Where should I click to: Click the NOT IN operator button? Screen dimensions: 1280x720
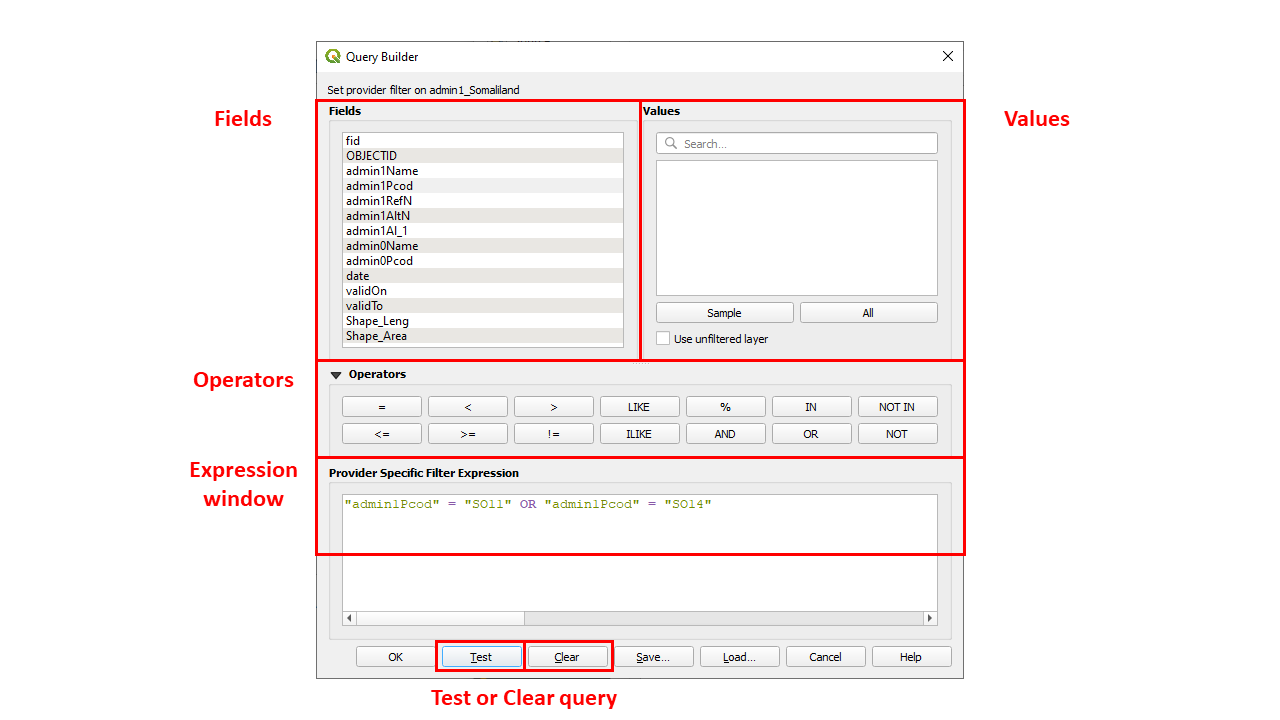pos(897,407)
